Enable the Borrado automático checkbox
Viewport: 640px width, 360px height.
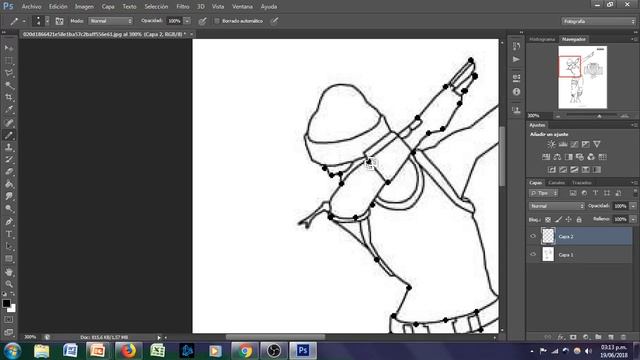217,21
